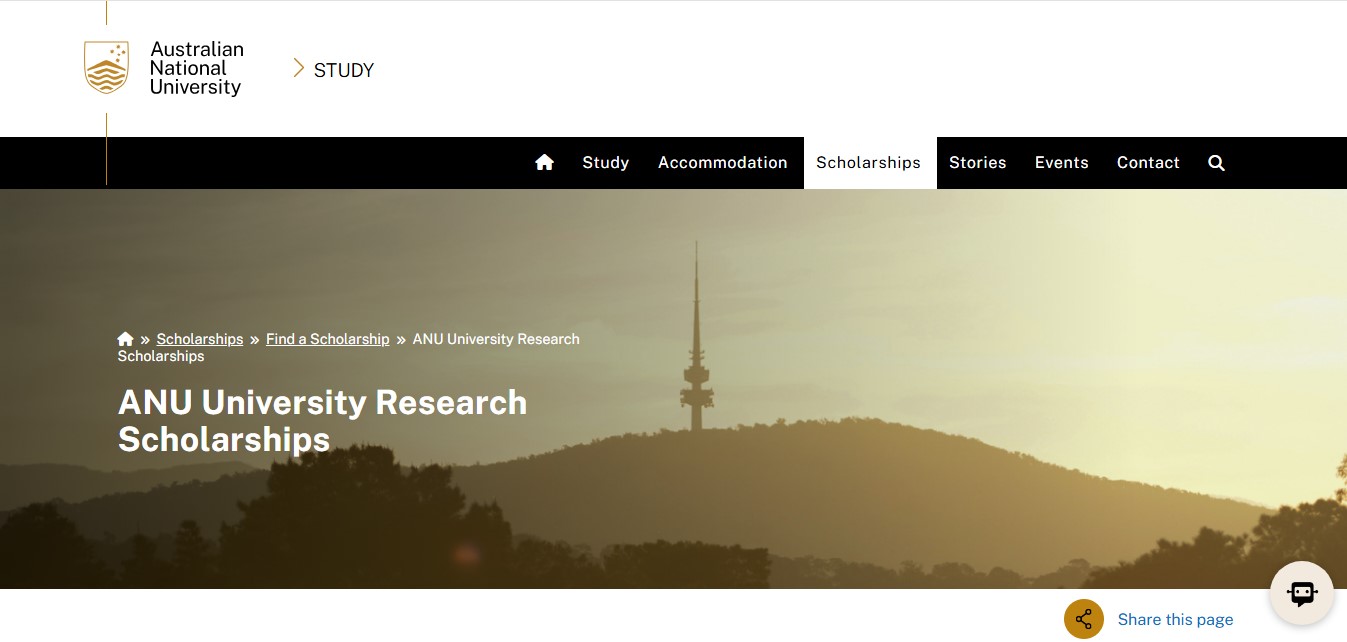Click the chevron arrow before STUDY
The image size is (1347, 642).
click(x=298, y=68)
